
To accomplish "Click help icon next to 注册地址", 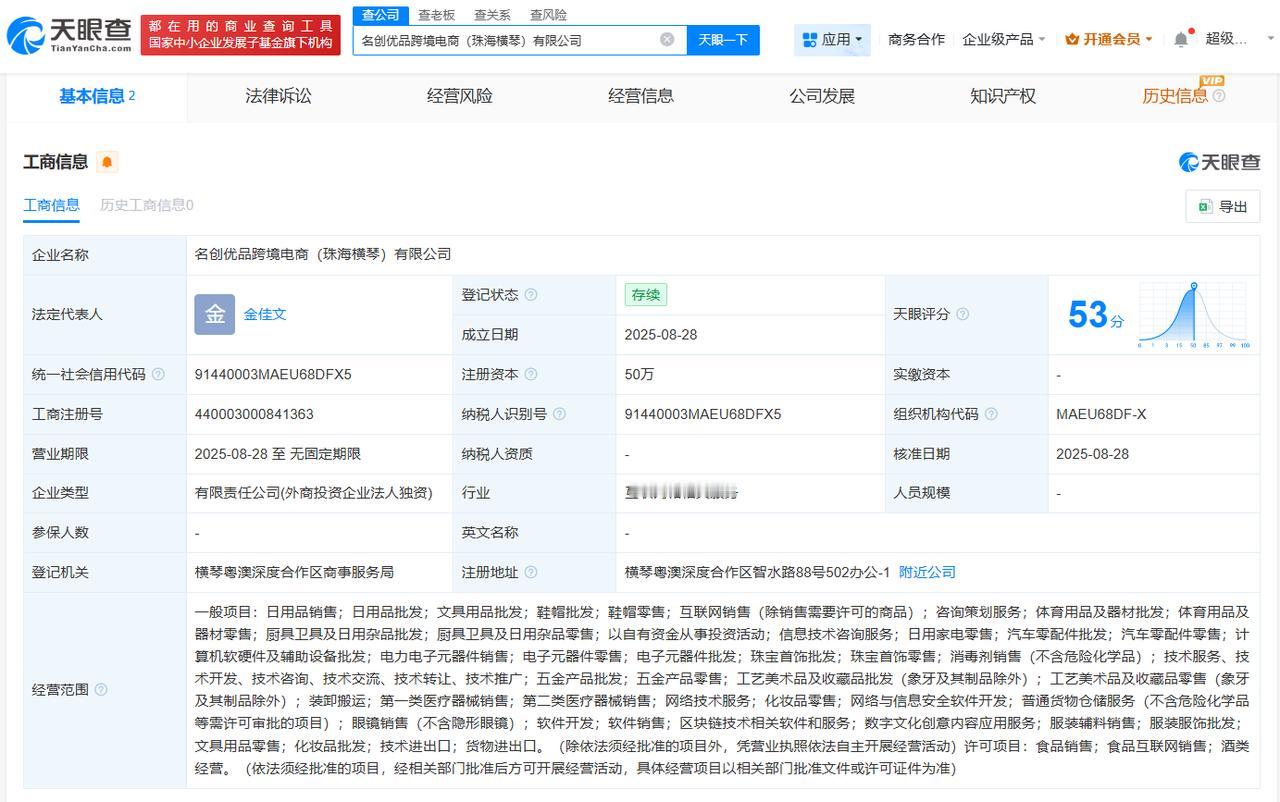I will [x=531, y=572].
